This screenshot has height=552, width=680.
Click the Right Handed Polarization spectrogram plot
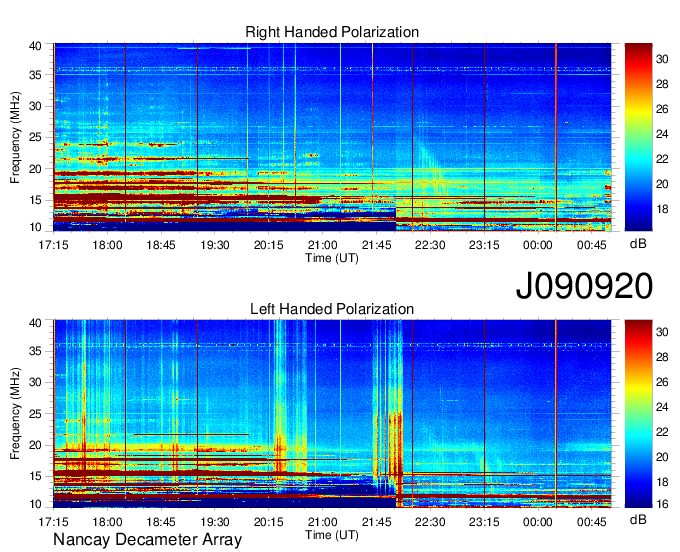[332, 137]
